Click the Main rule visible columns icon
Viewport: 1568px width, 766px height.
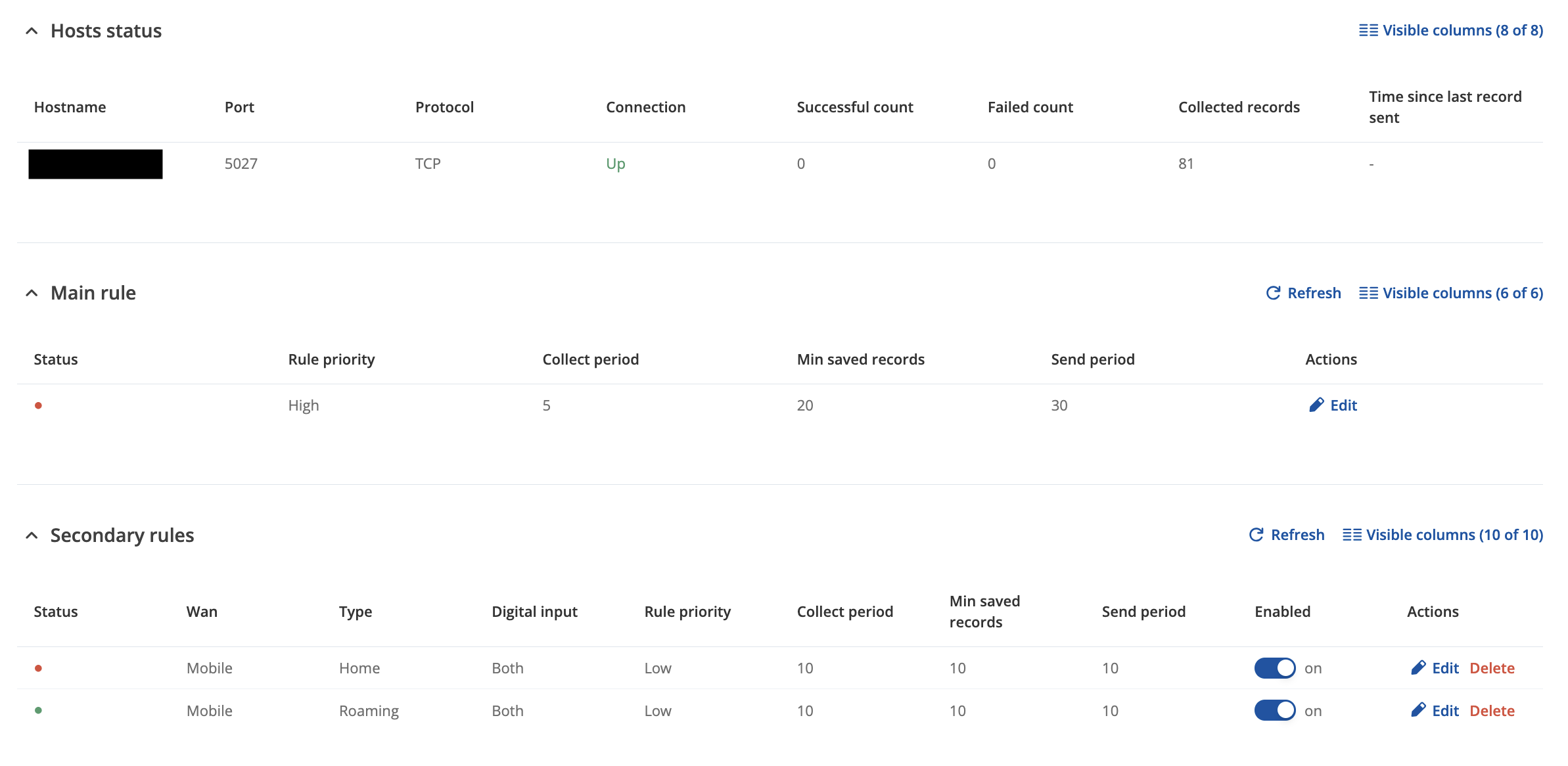(1368, 293)
